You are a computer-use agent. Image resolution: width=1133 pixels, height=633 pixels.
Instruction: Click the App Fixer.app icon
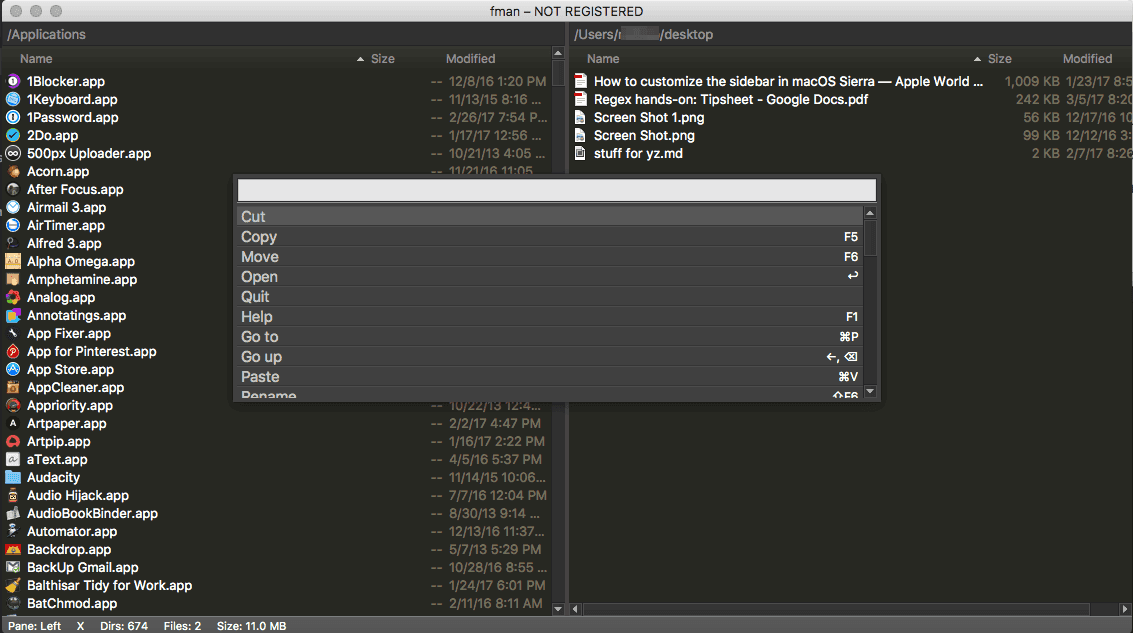click(x=13, y=333)
